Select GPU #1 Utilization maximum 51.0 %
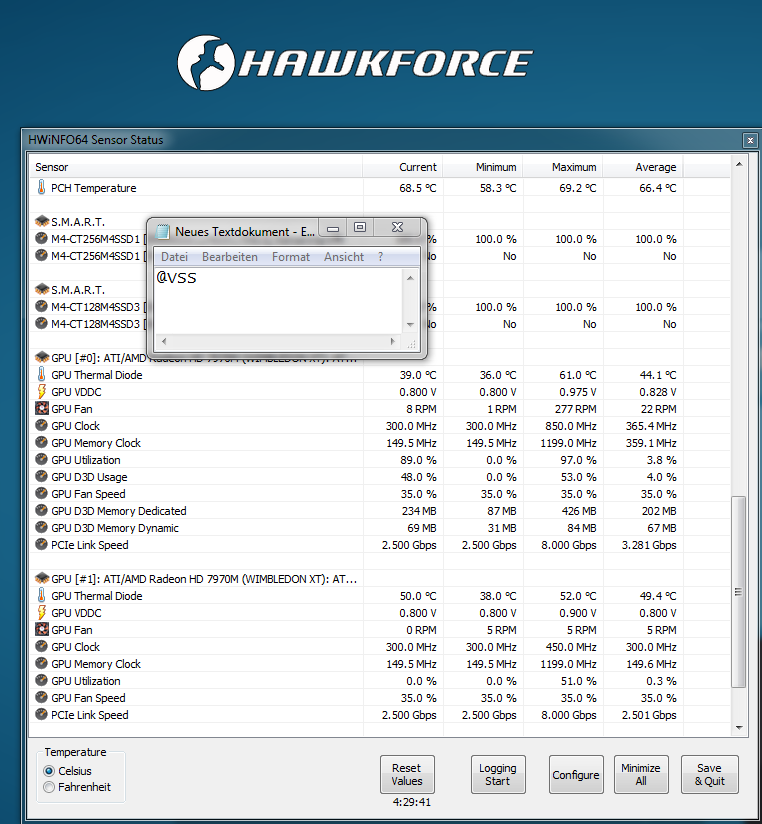This screenshot has height=824, width=762. pyautogui.click(x=579, y=681)
